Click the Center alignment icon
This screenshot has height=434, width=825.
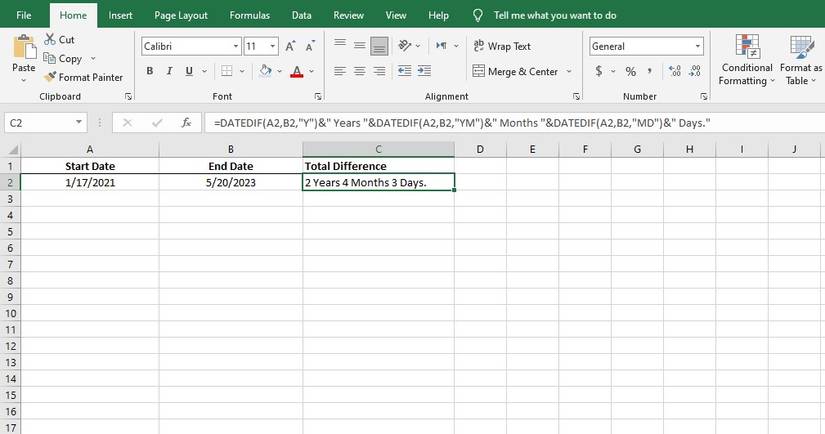coord(359,71)
